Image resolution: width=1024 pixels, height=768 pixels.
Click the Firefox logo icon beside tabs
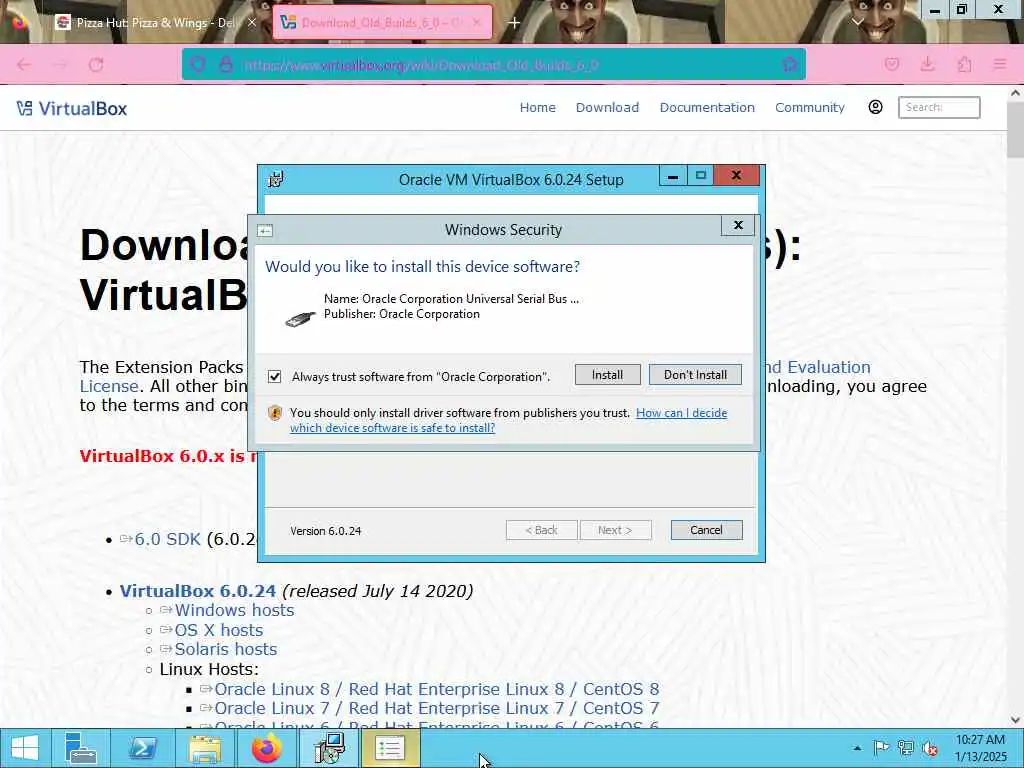point(20,22)
